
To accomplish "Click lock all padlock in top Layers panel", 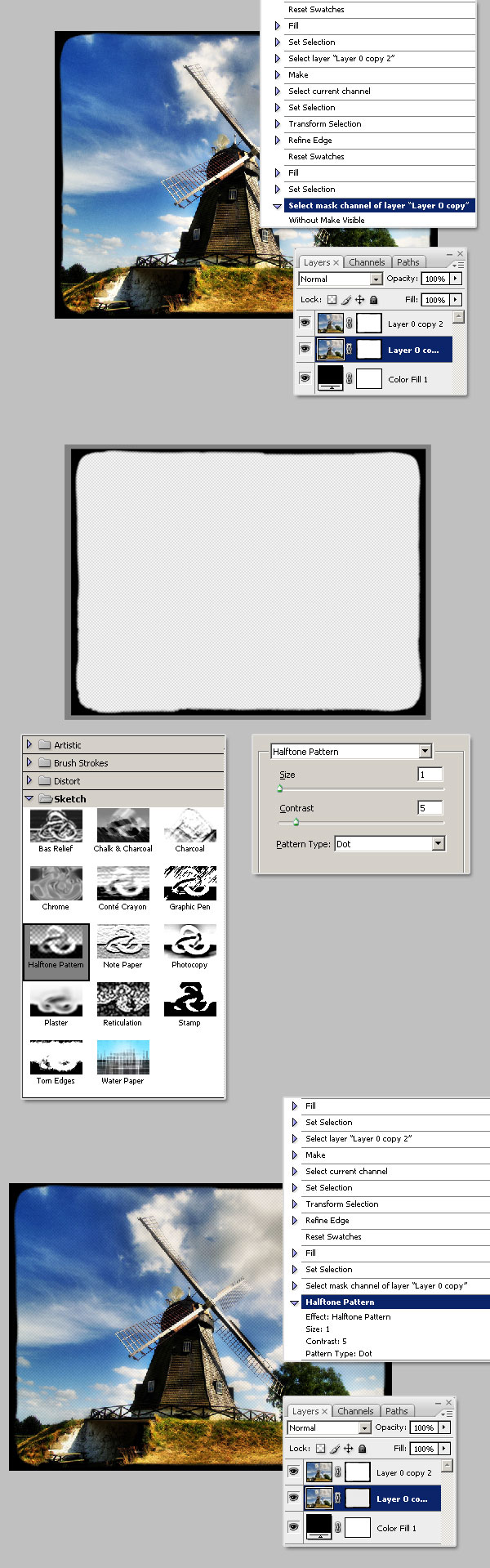I will pyautogui.click(x=373, y=300).
